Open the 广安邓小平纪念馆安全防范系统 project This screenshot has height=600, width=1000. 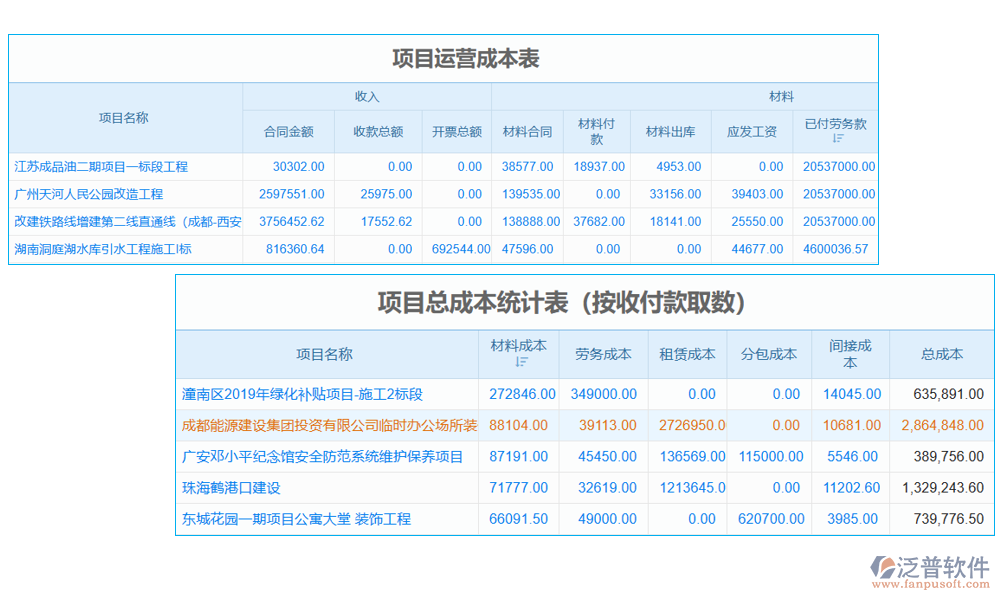(x=321, y=456)
